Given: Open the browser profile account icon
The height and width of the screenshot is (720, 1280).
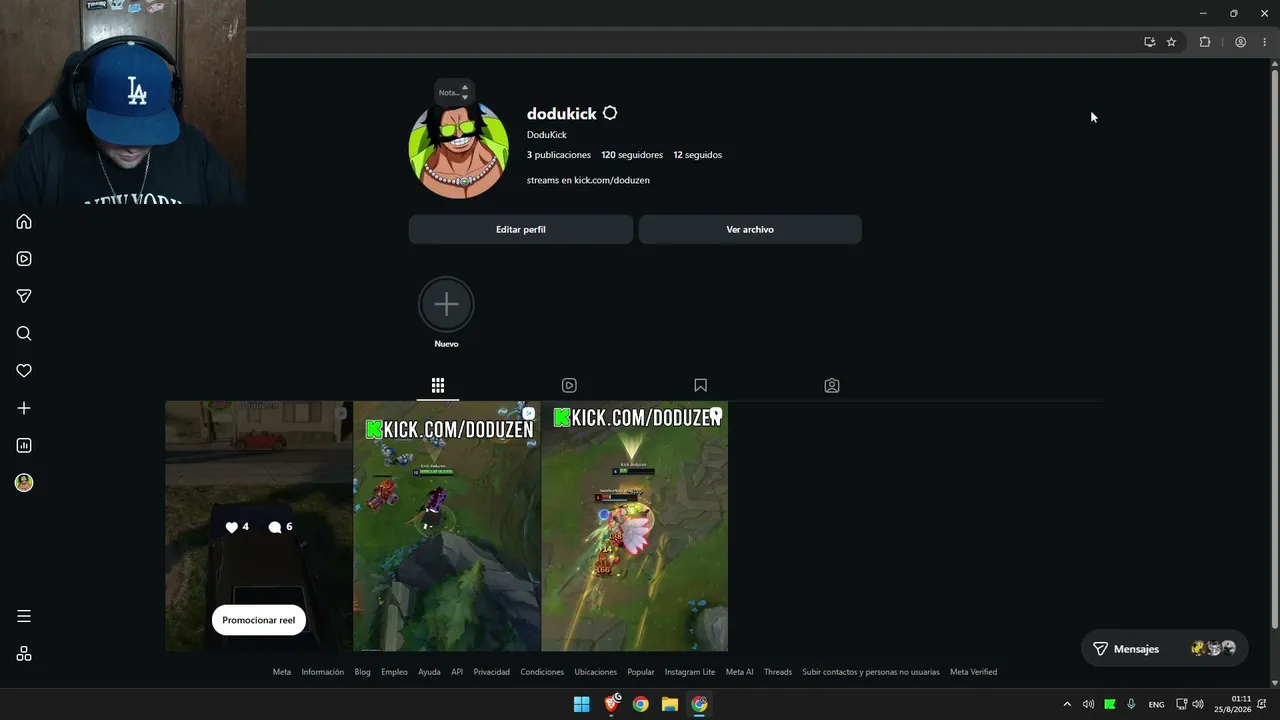Looking at the screenshot, I should click(1240, 42).
